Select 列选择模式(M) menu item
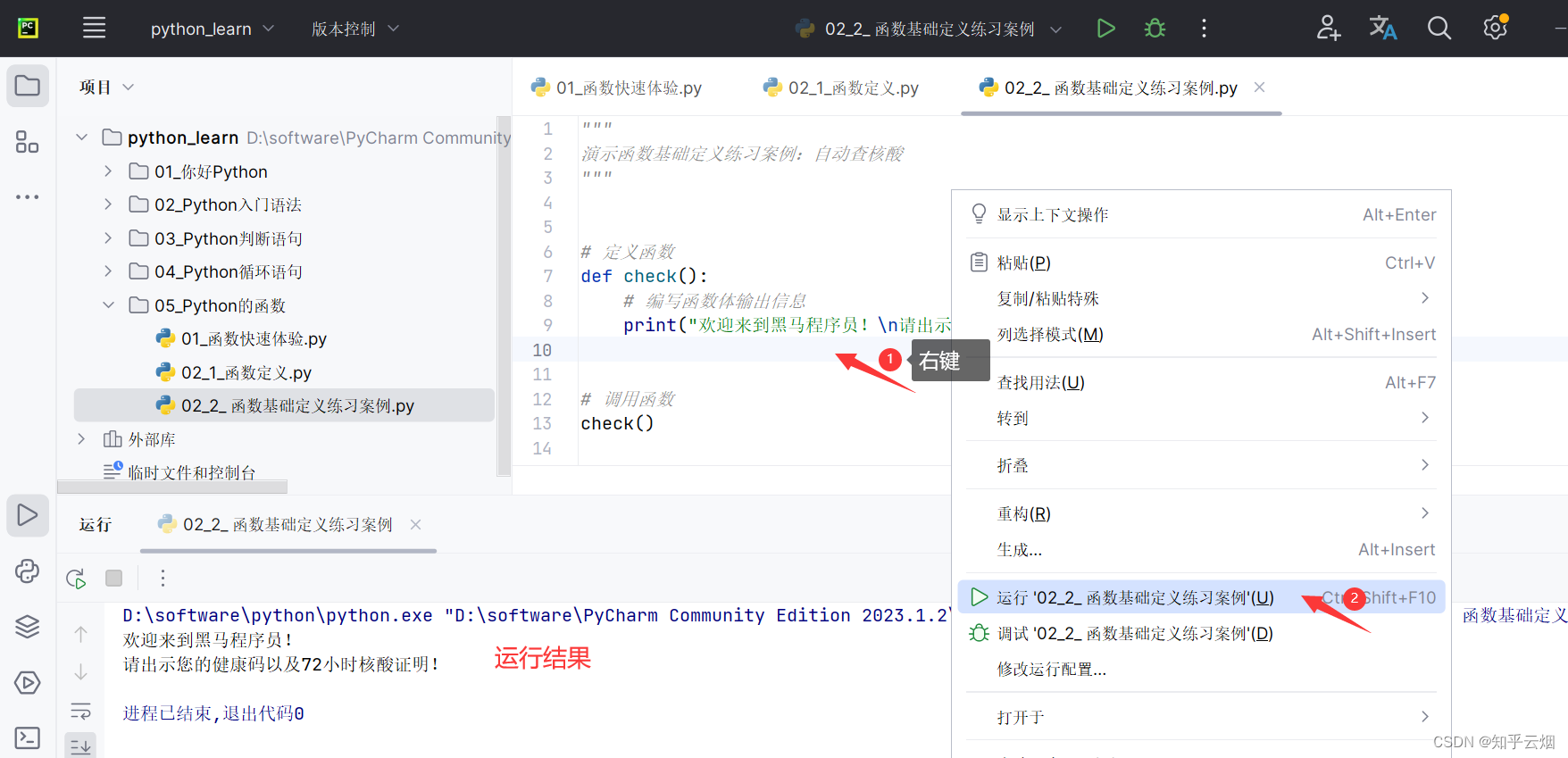 tap(1201, 334)
